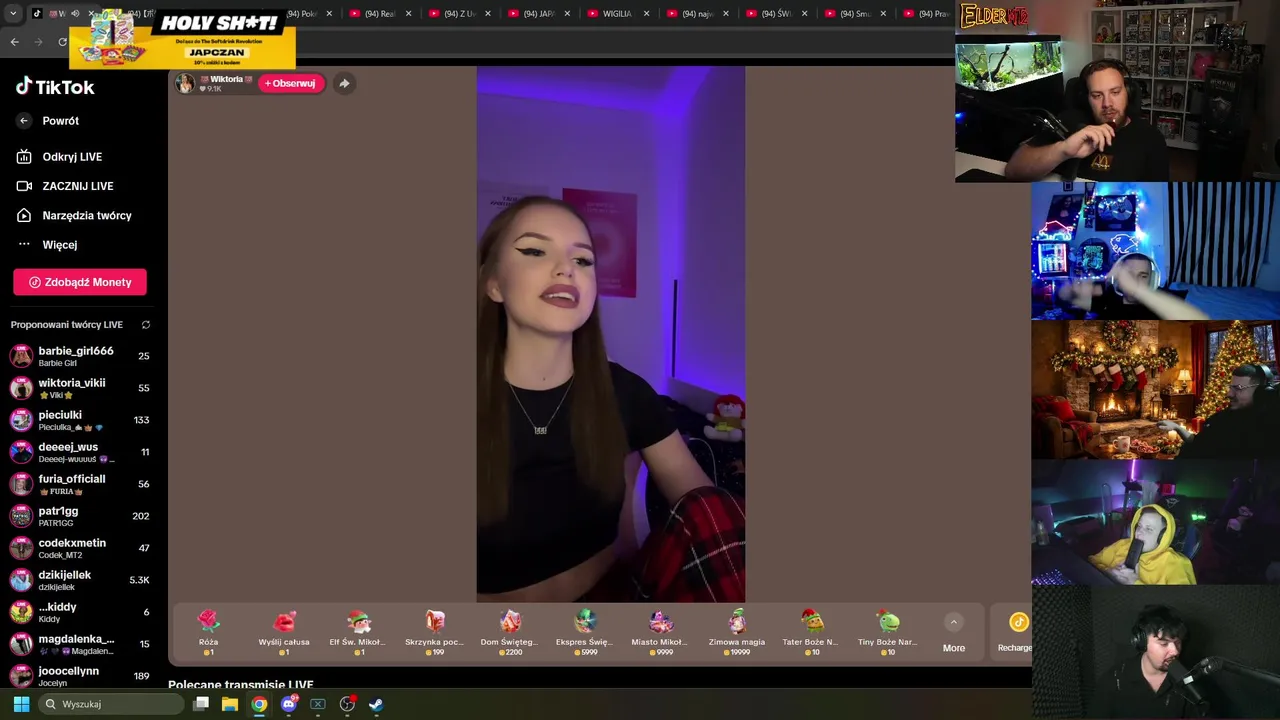Send the Dom Świąteczny gift costing 2200

[x=509, y=632]
